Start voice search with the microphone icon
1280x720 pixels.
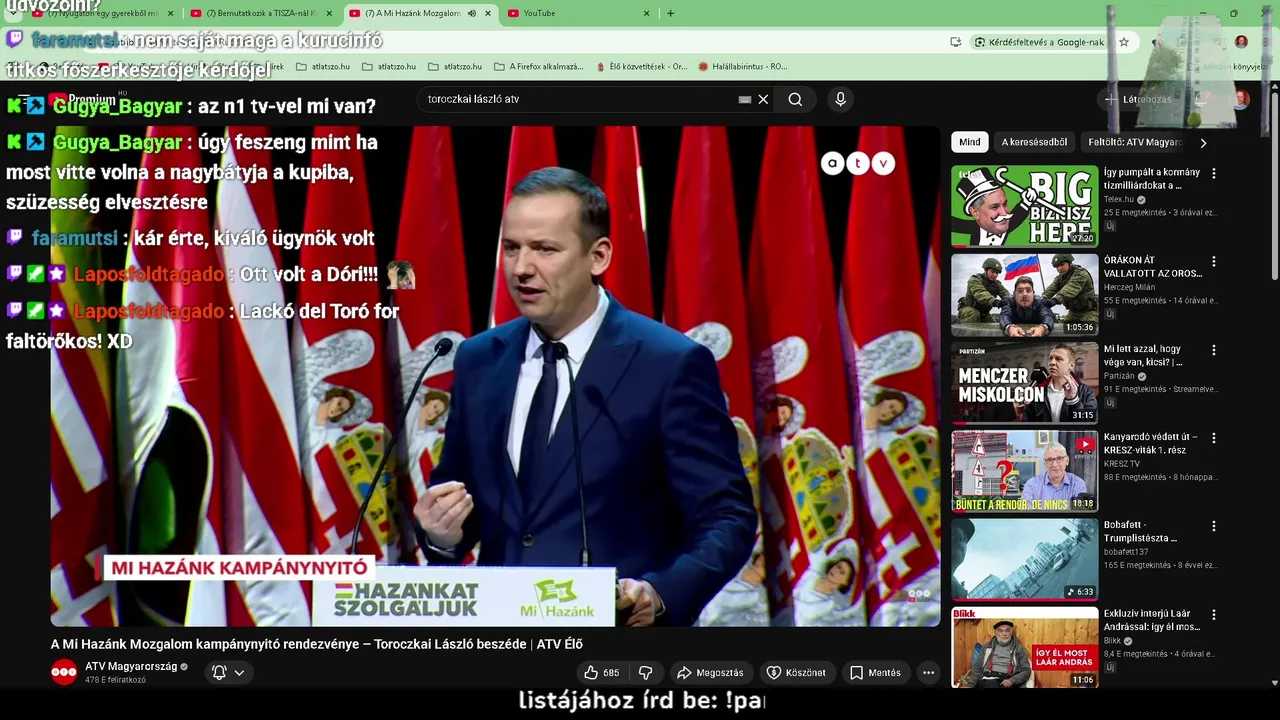coord(840,99)
